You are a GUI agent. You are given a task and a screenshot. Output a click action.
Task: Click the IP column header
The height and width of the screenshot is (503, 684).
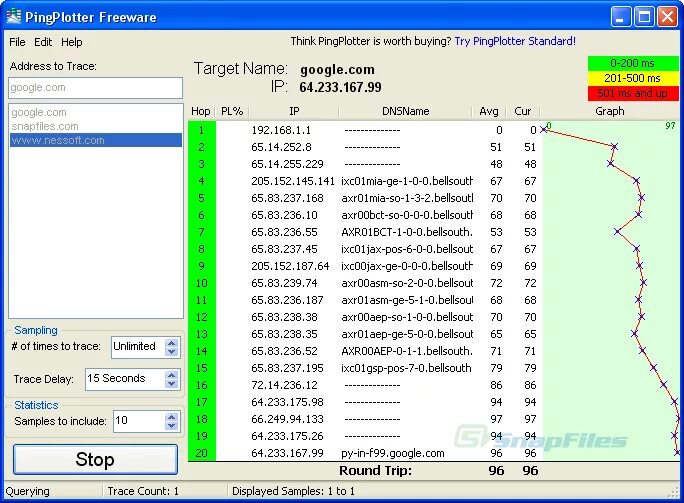294,111
